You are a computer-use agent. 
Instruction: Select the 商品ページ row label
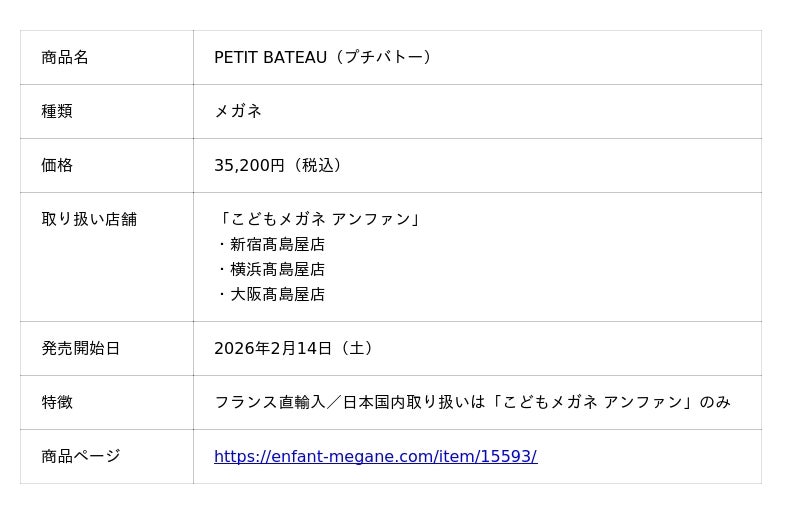[81, 457]
